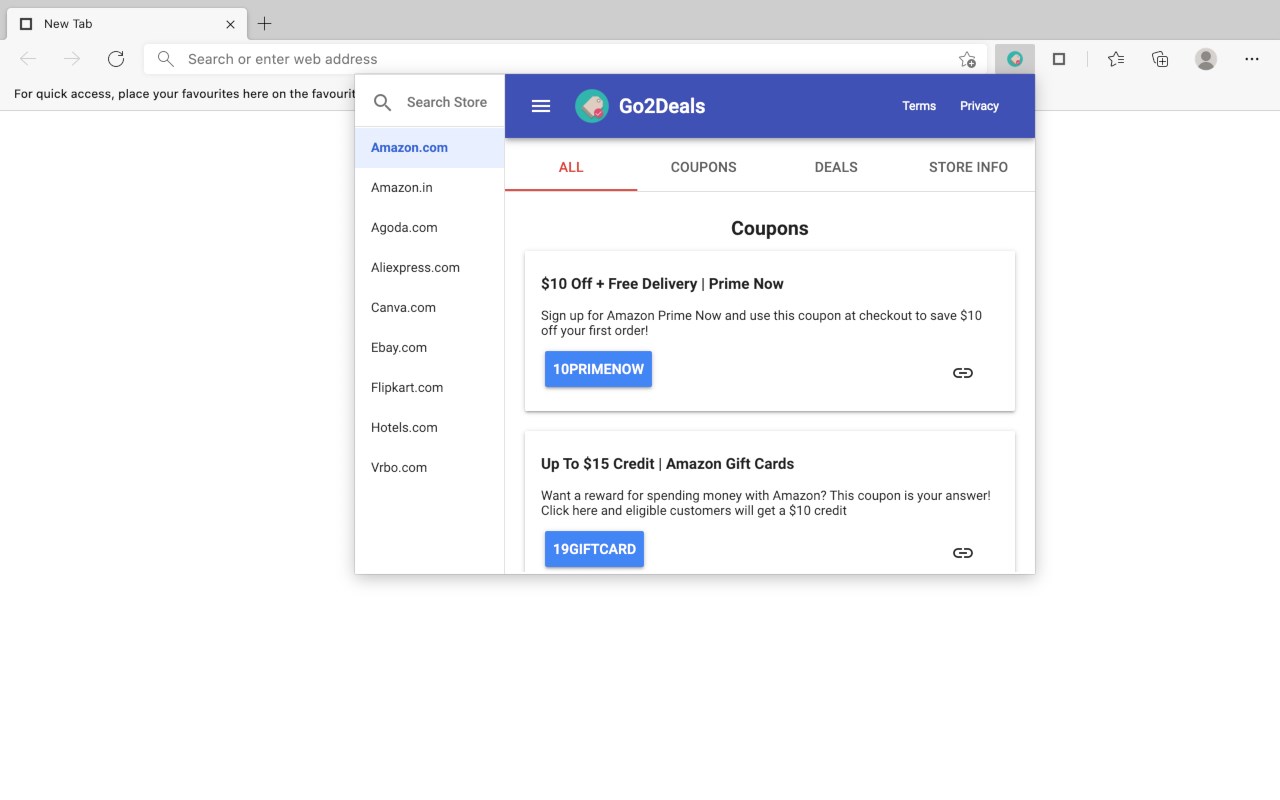Open link icon for 10PRIMENOW coupon
Screen dimensions: 1280x800
click(963, 373)
